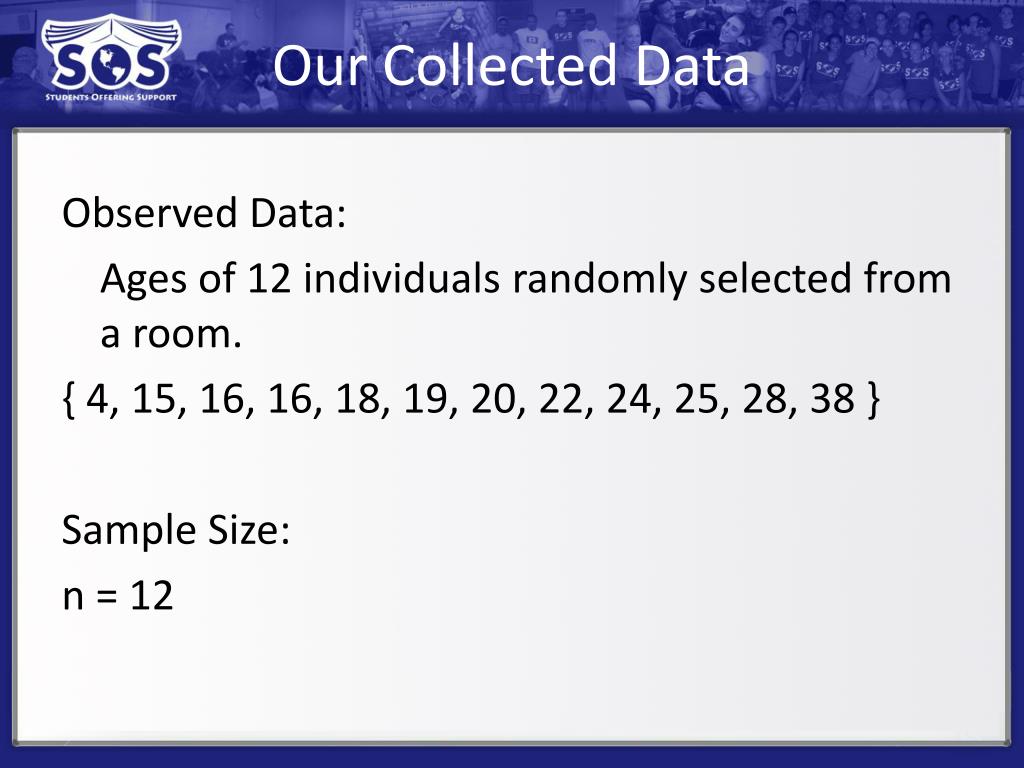The height and width of the screenshot is (768, 1024).
Task: Select the outlier value 38
Action: coord(833,398)
